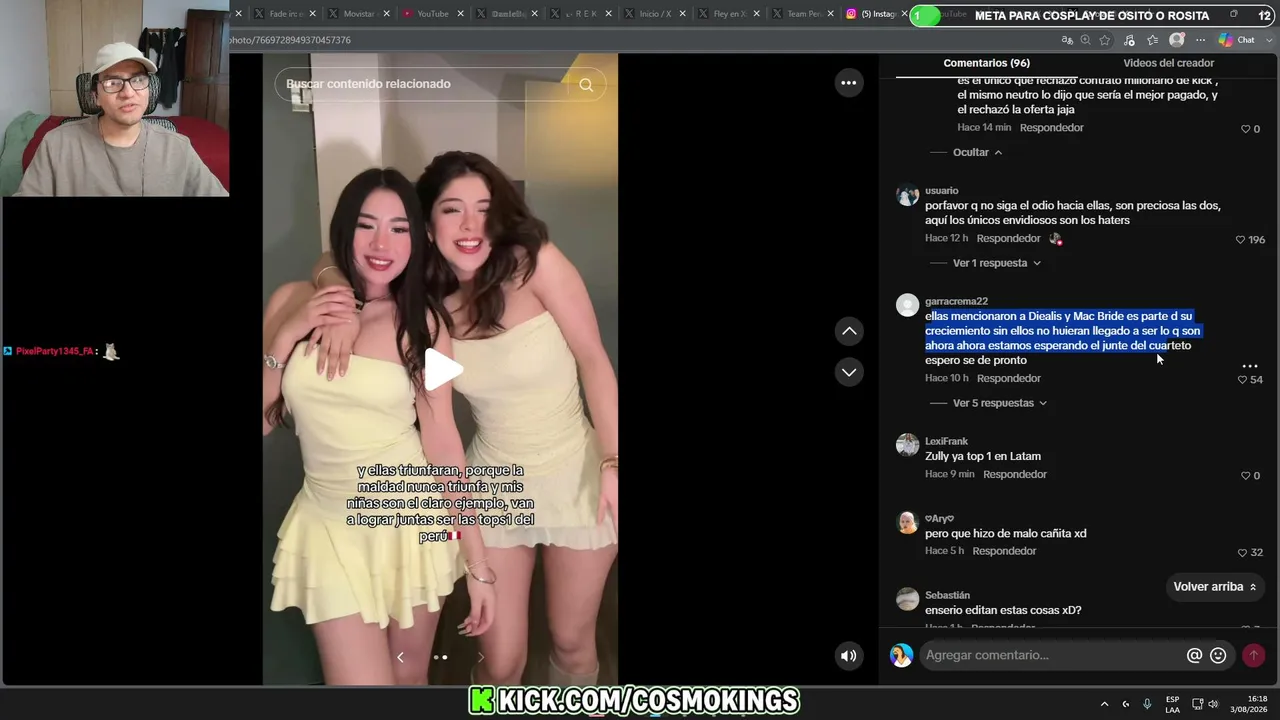Reply to the 'cañita xd' comment via Respondedor

(x=1004, y=552)
